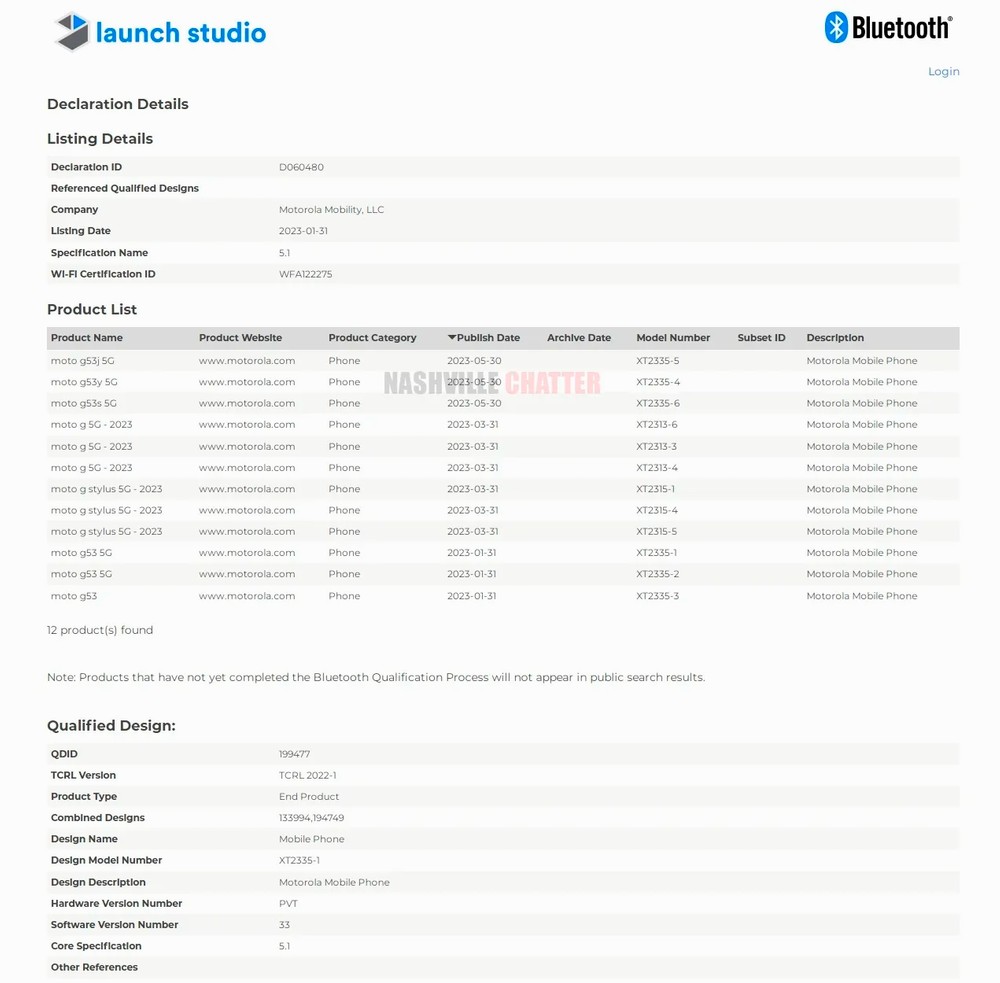
Task: Click the Qualified Design heading
Action: tap(111, 726)
